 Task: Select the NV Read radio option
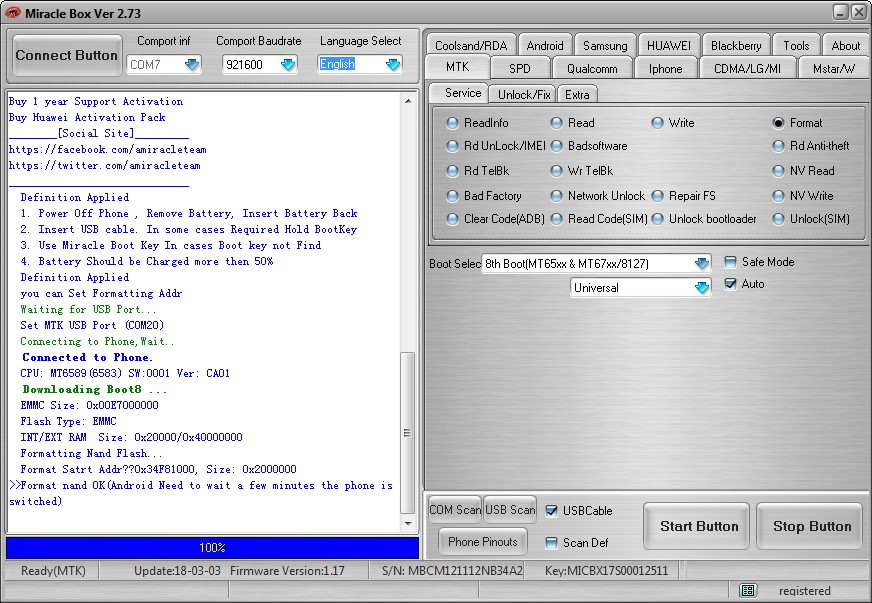779,171
